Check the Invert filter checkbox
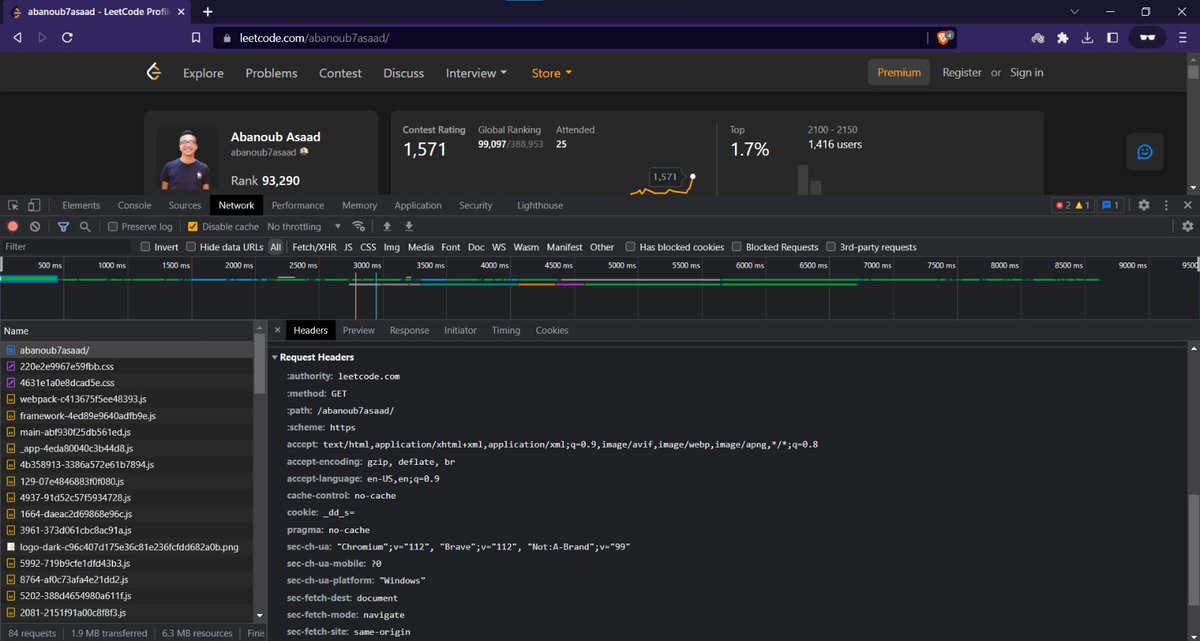 [x=145, y=247]
